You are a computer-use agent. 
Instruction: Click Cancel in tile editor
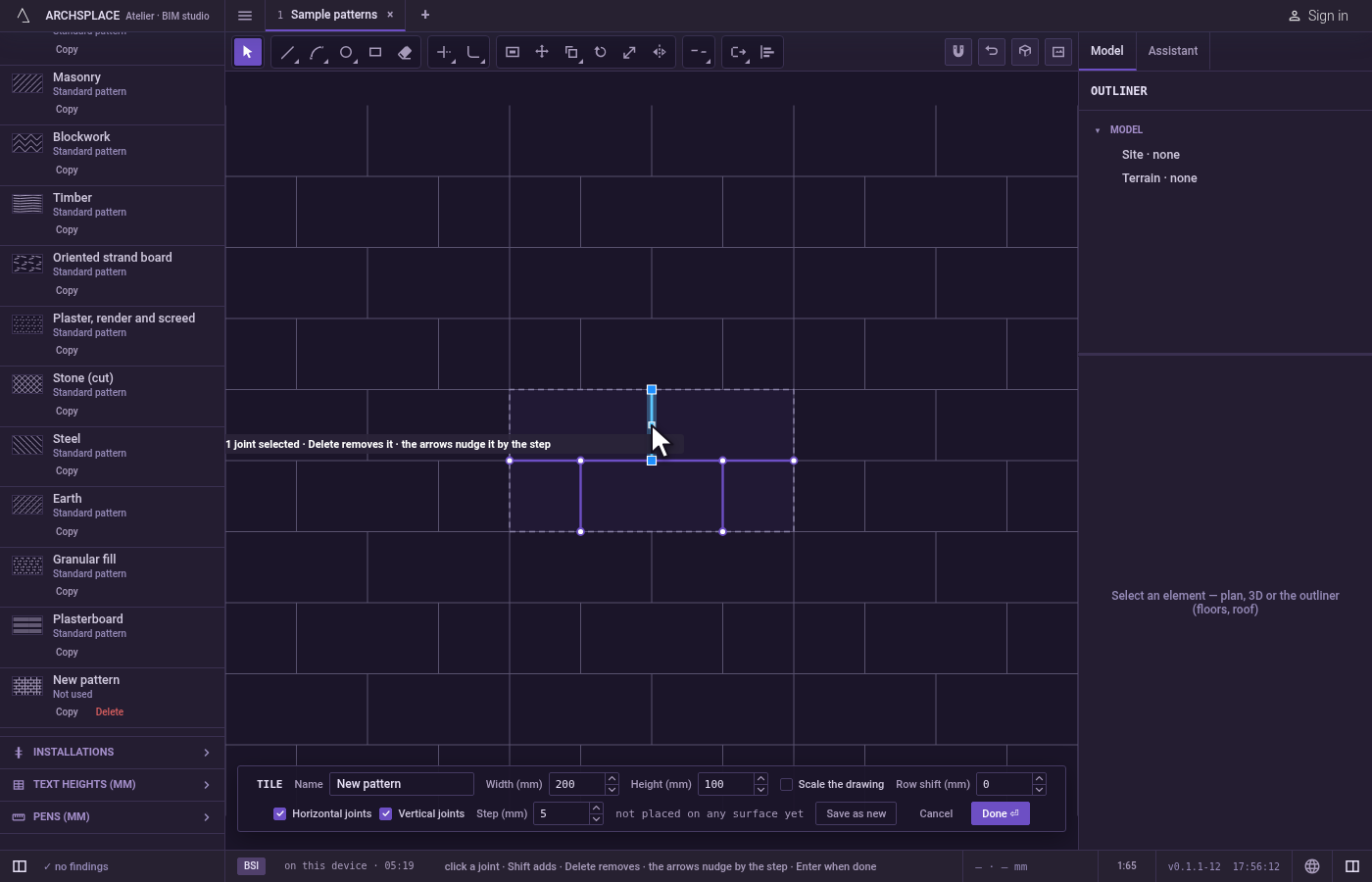(x=936, y=813)
